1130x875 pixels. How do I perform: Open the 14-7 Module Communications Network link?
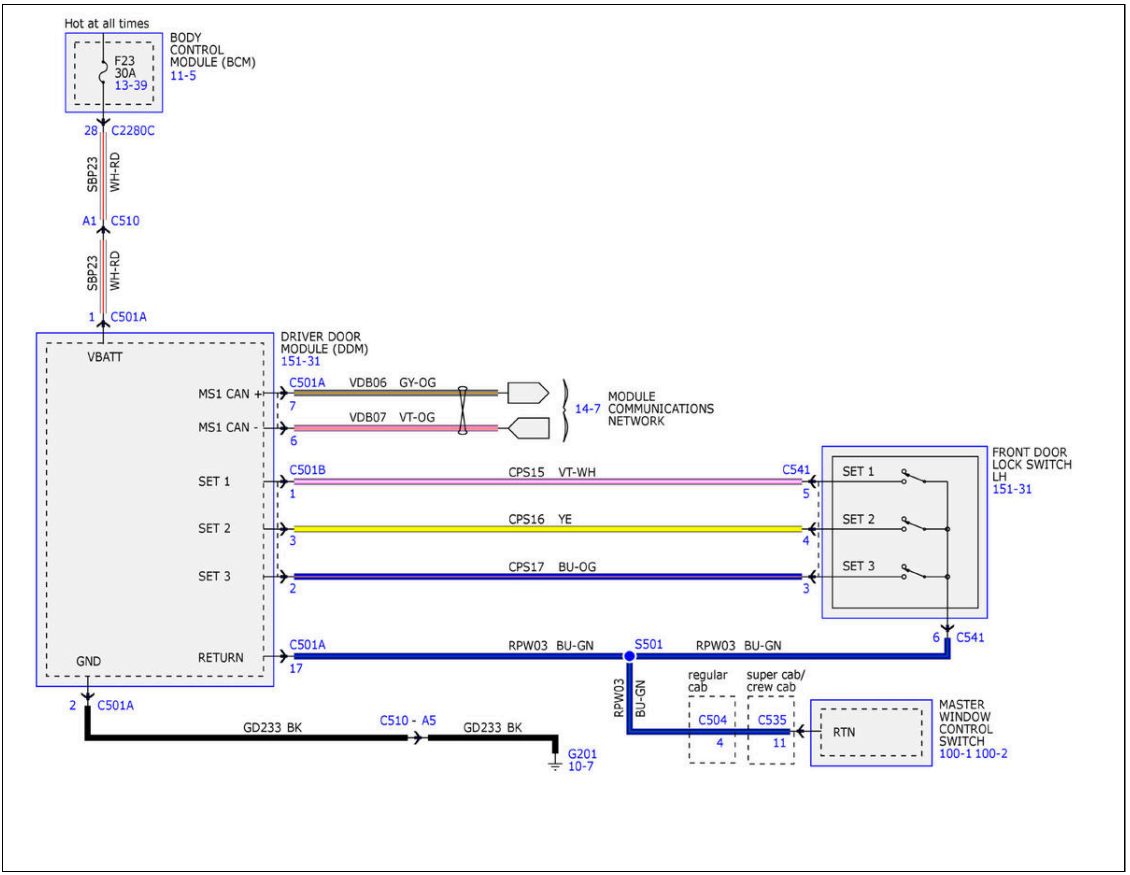pyautogui.click(x=587, y=409)
